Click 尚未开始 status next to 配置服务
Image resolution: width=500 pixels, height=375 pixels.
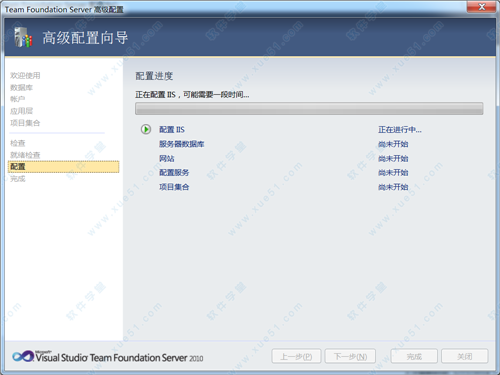click(x=393, y=173)
